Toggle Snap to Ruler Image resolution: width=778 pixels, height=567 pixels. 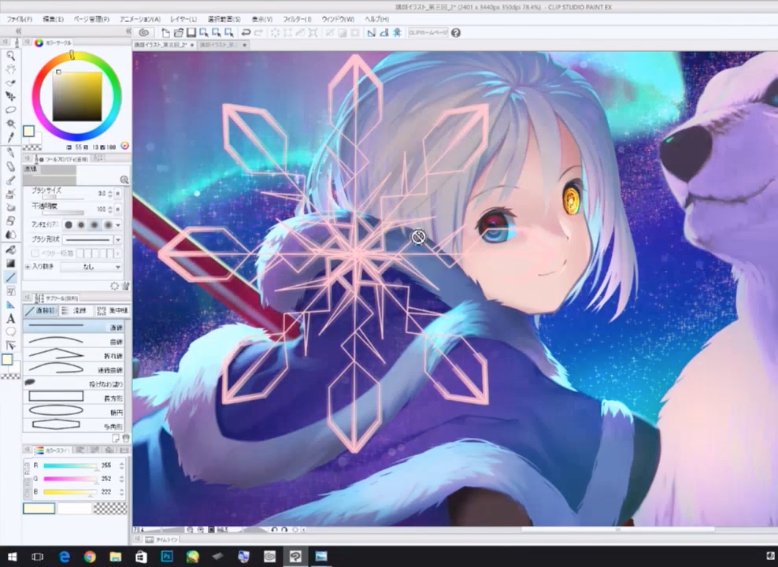tap(371, 33)
